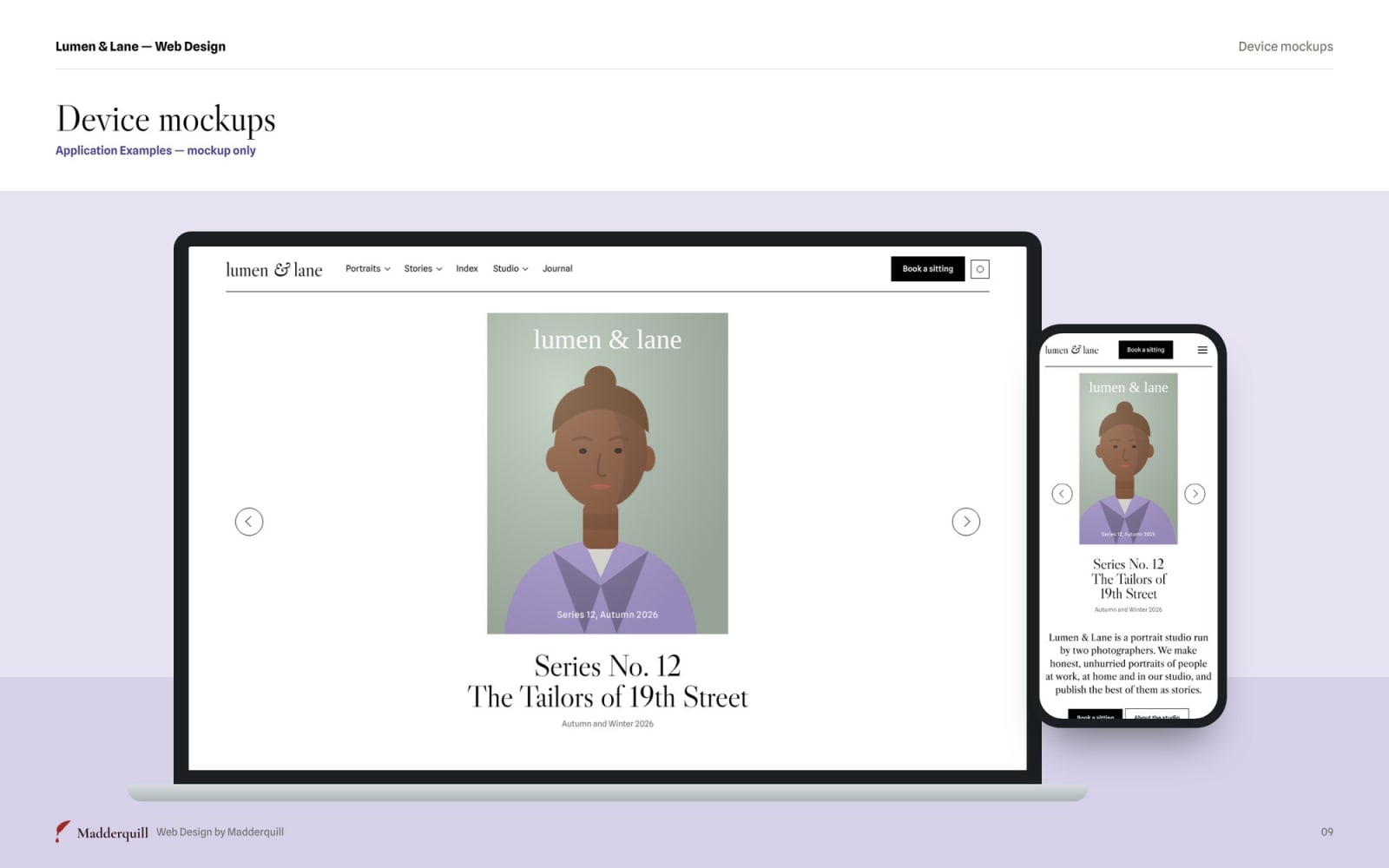Image resolution: width=1389 pixels, height=868 pixels.
Task: Click 'Lumen & Lane — Web Design' header text
Action: tap(141, 47)
